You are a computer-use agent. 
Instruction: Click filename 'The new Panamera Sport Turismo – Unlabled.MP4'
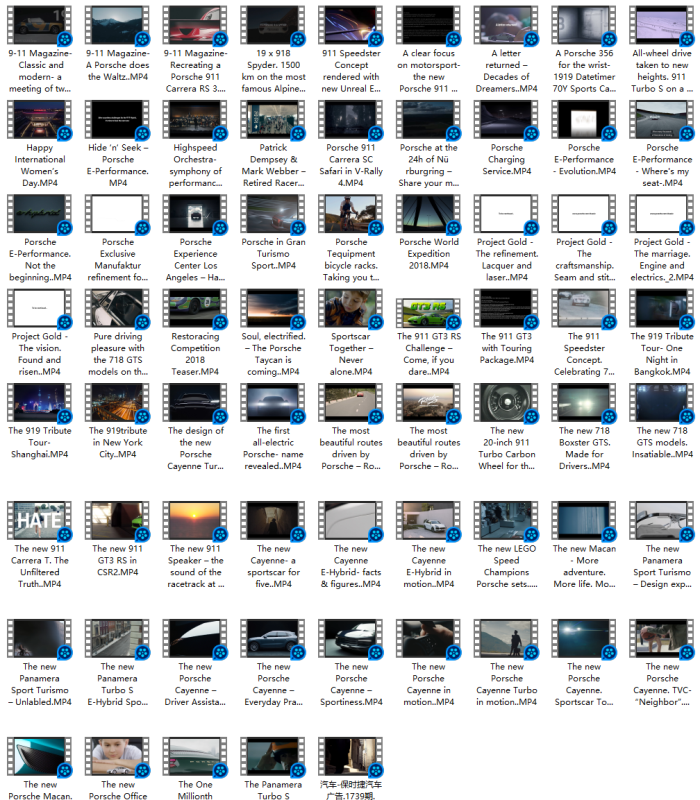39,684
